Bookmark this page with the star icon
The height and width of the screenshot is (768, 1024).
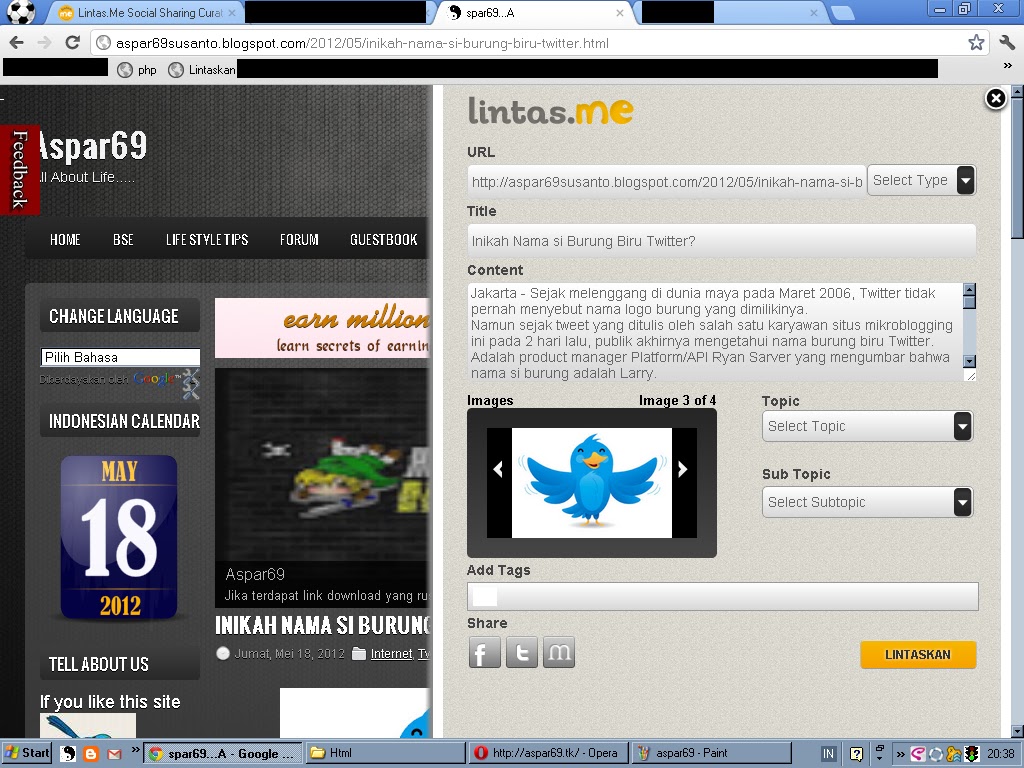976,43
